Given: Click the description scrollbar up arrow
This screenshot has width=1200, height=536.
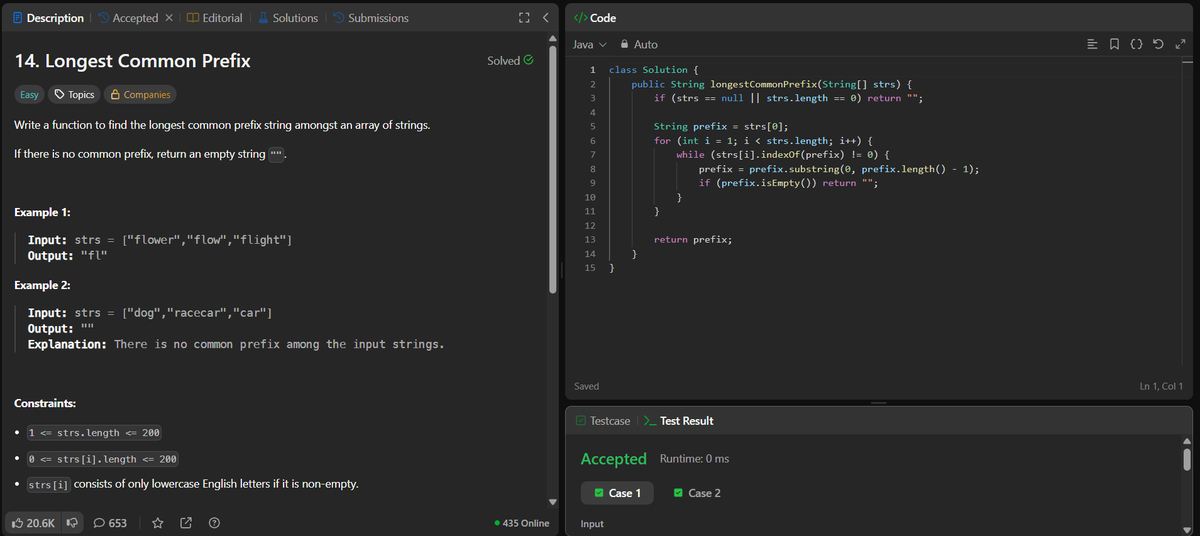Looking at the screenshot, I should point(554,38).
